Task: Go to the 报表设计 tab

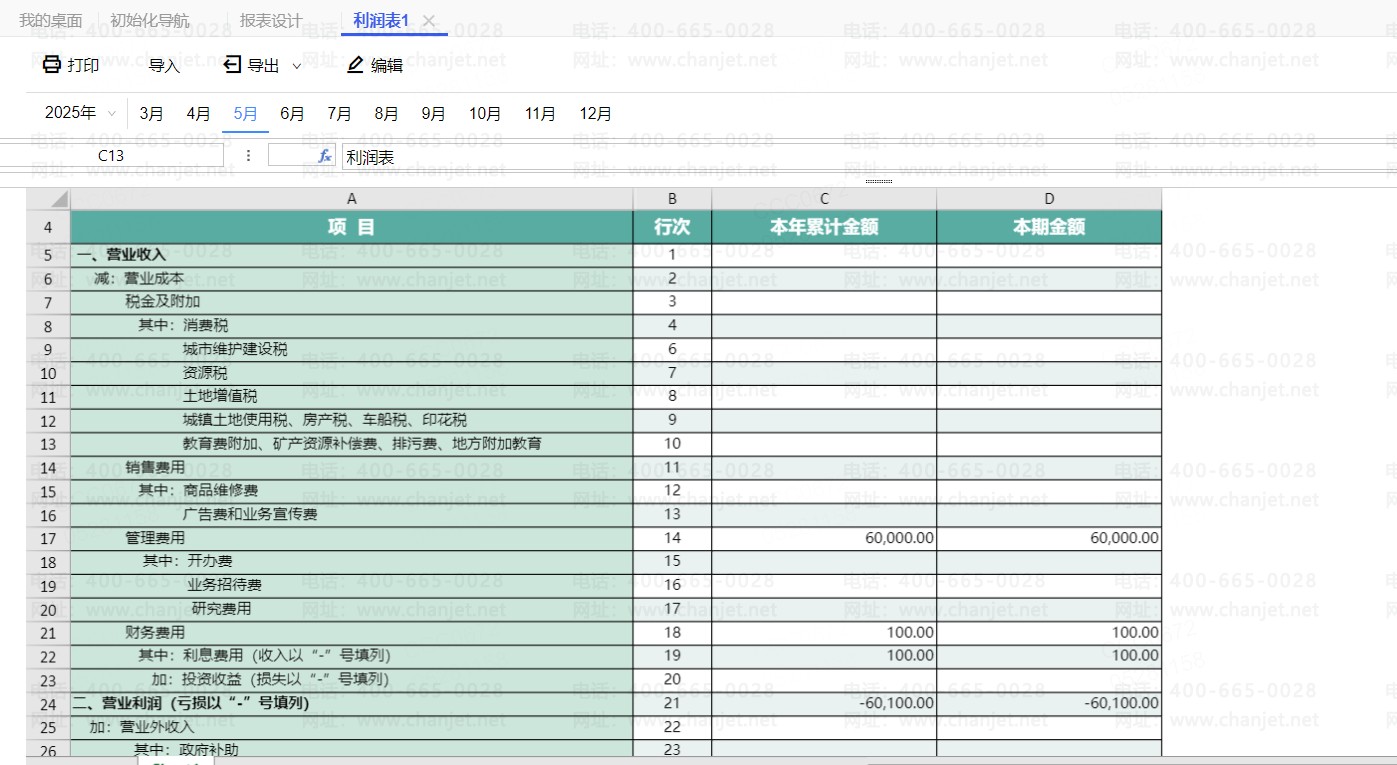Action: pyautogui.click(x=271, y=21)
